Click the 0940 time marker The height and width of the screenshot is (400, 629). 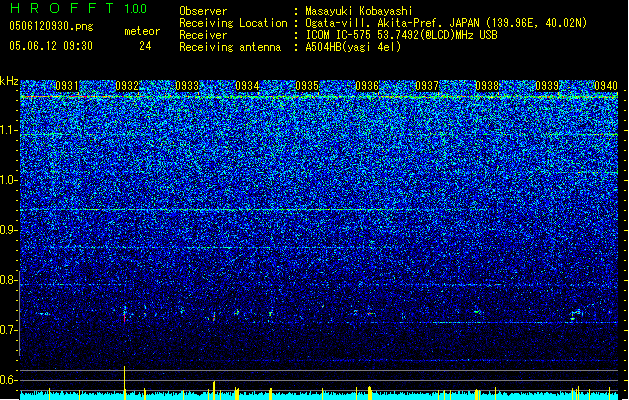[x=606, y=86]
